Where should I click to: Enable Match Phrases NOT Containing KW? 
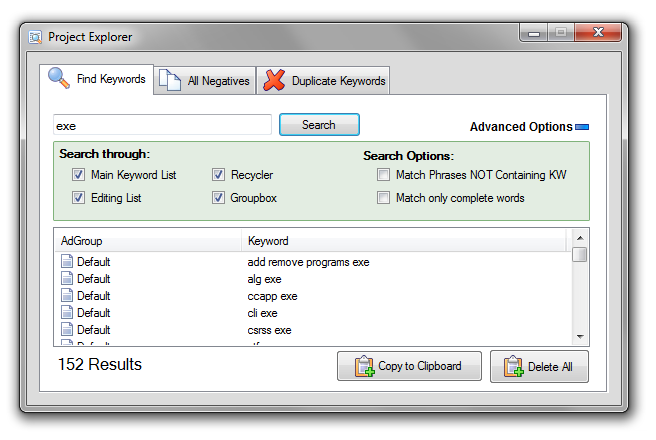click(x=383, y=175)
